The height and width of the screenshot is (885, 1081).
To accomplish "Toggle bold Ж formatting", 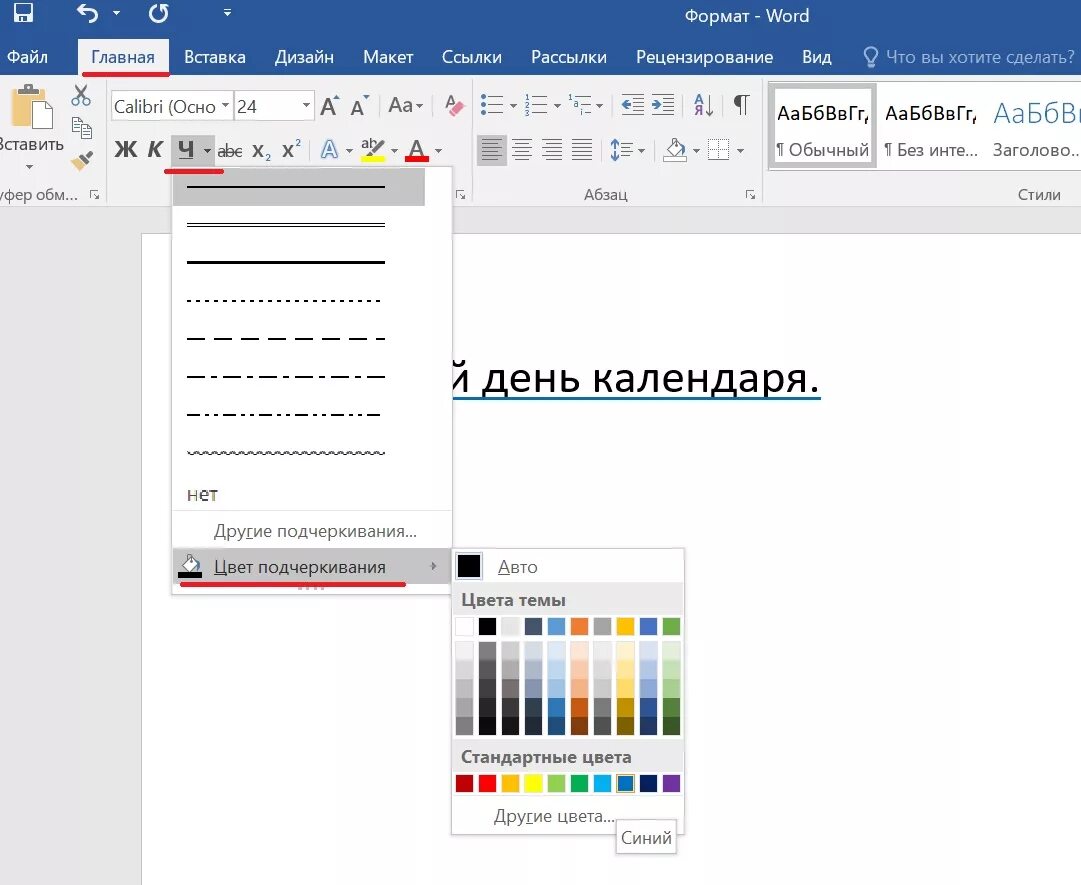I will tap(125, 150).
